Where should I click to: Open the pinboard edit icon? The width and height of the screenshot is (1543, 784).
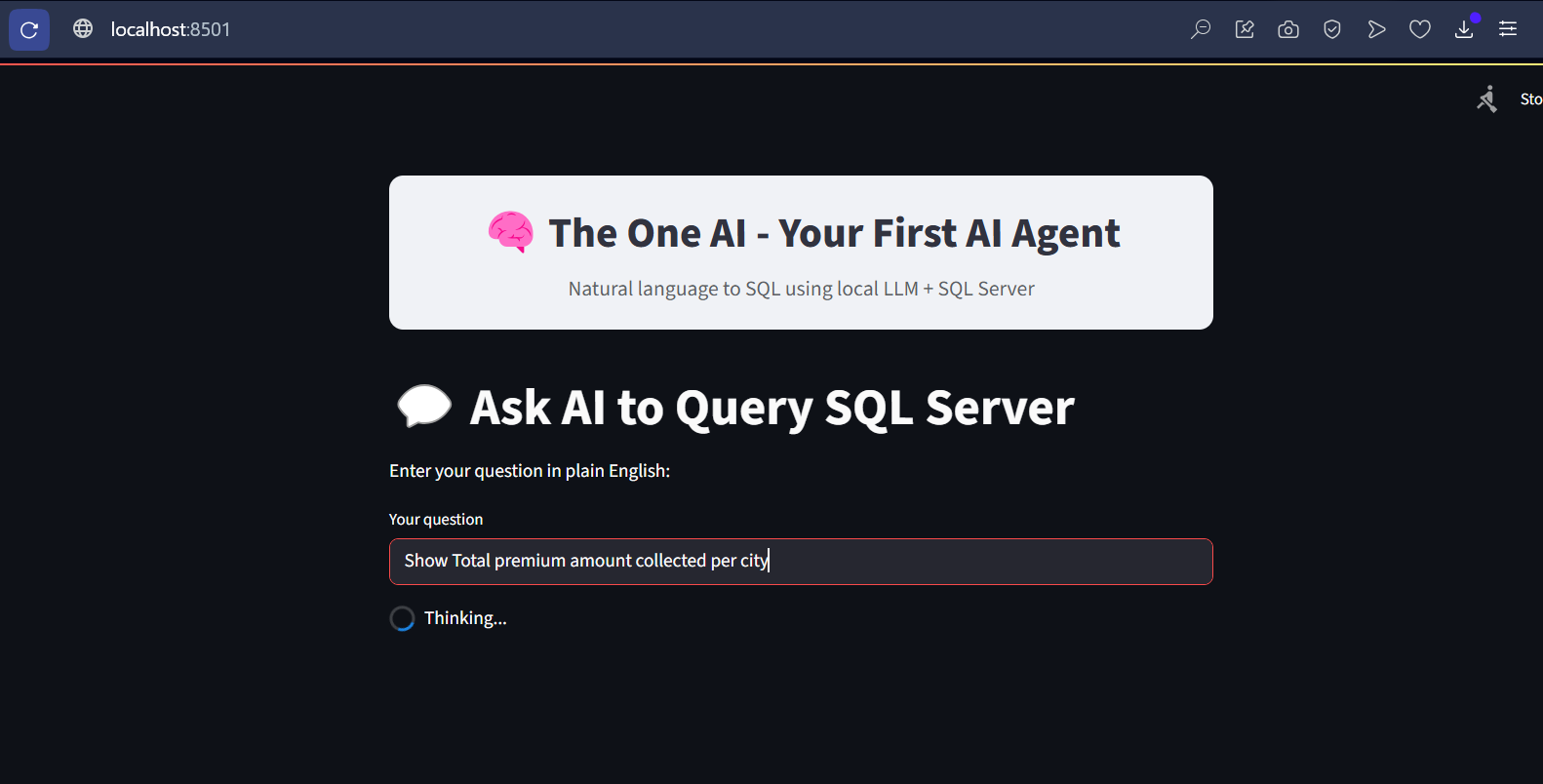pos(1245,29)
